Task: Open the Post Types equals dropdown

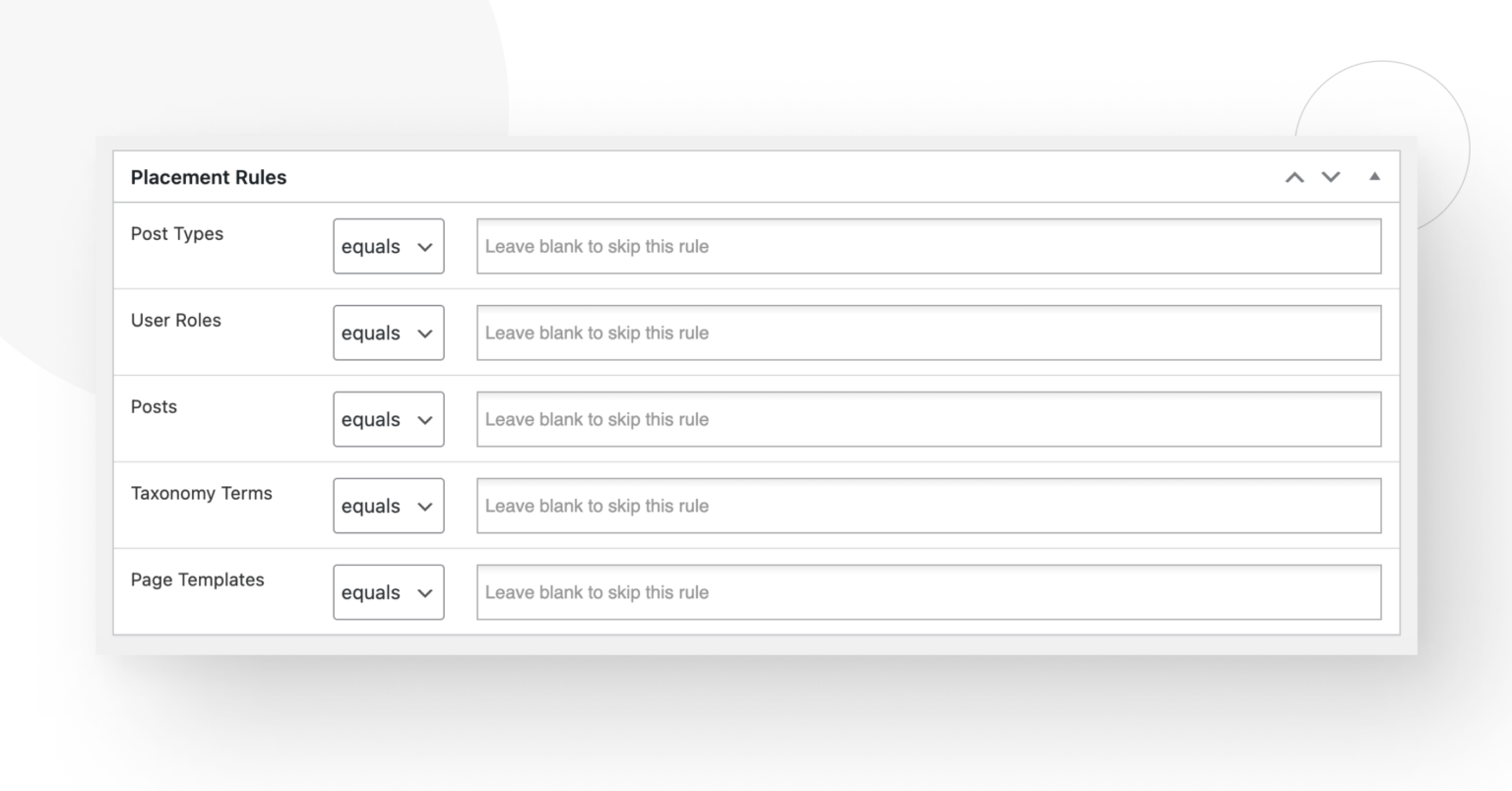Action: 388,246
